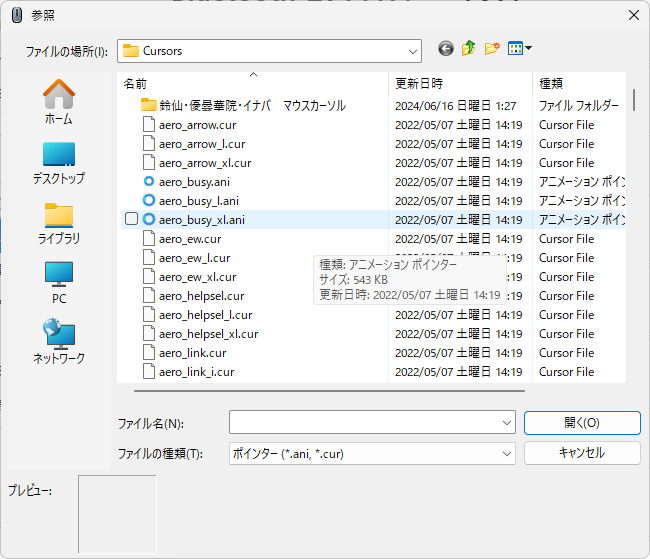Expand the Cursors location dropdown

(x=412, y=51)
